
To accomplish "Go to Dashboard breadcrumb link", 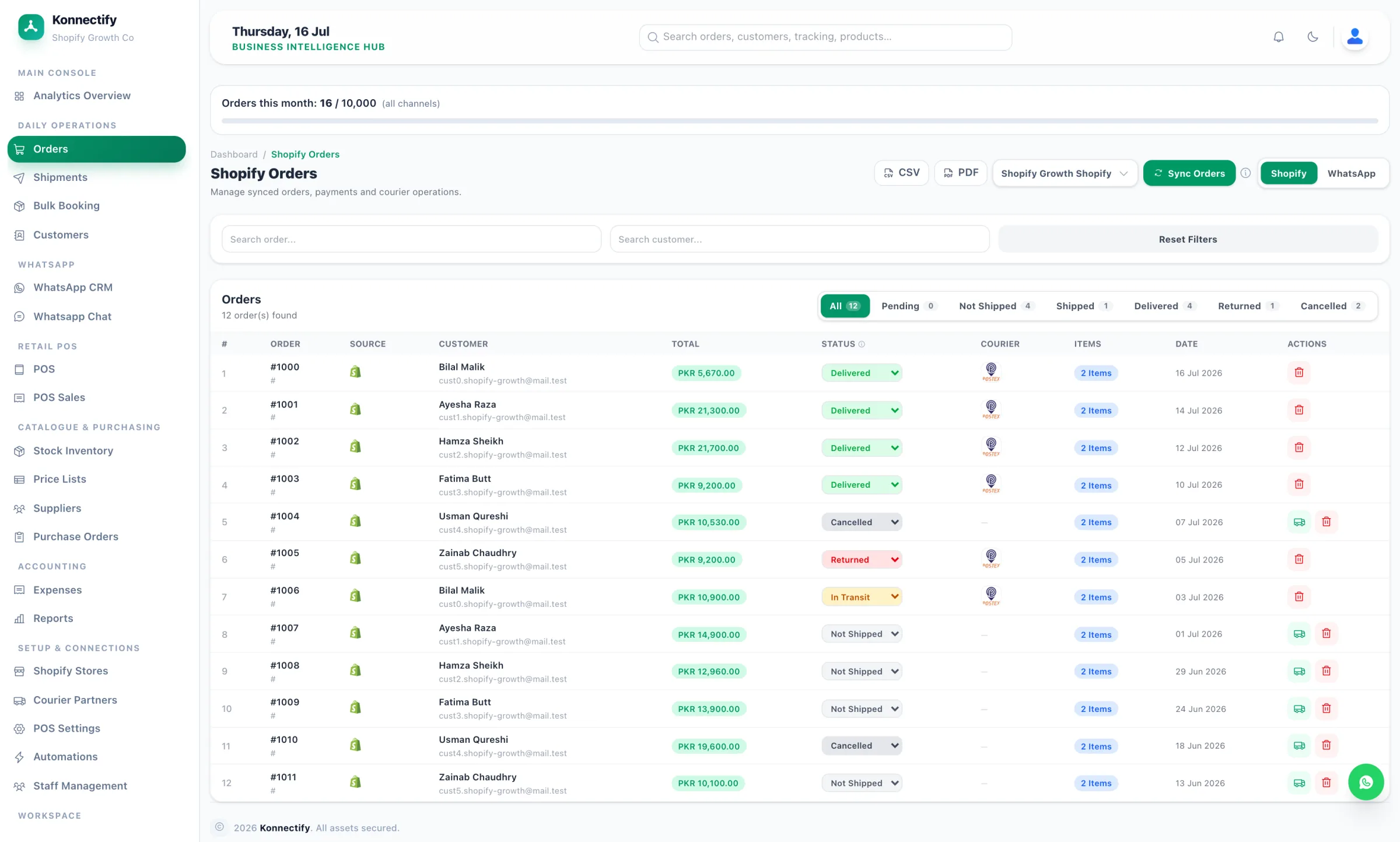I will pyautogui.click(x=234, y=154).
